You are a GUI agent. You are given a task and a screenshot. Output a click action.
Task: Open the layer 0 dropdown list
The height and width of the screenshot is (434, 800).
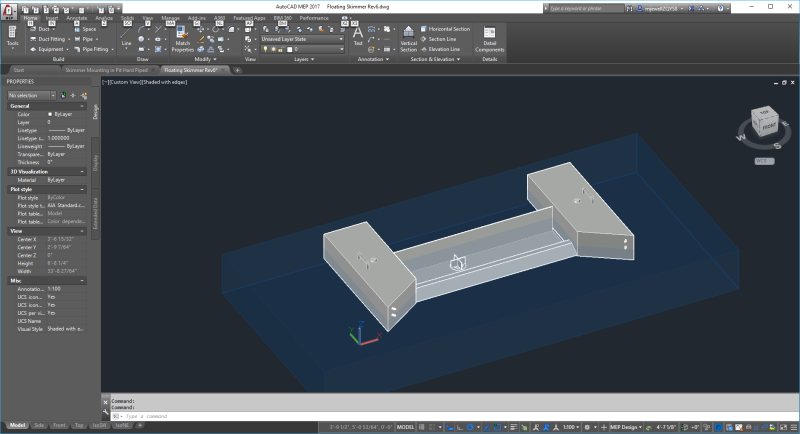point(302,49)
